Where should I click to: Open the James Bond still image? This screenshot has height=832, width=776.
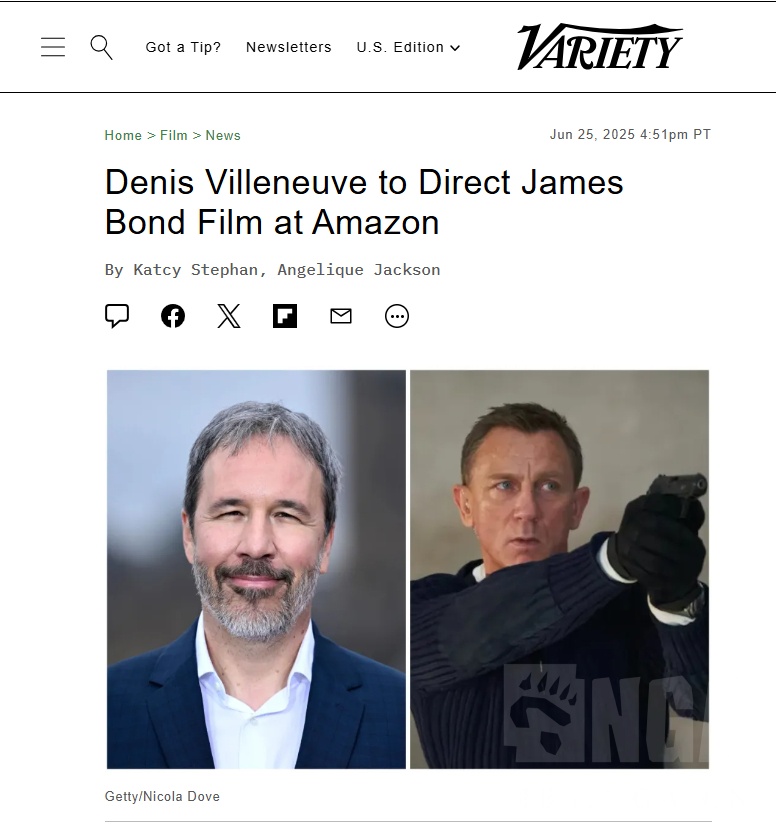tap(559, 569)
